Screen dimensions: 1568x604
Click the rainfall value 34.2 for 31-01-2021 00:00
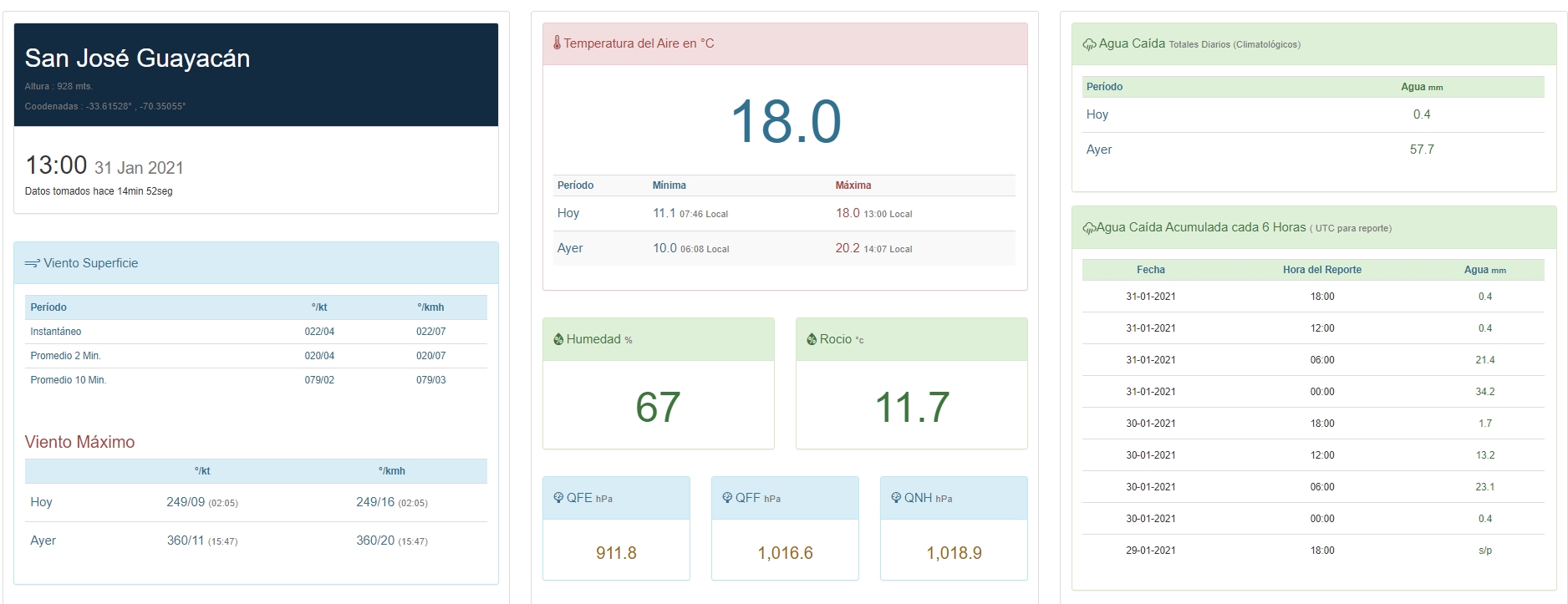tap(1485, 392)
